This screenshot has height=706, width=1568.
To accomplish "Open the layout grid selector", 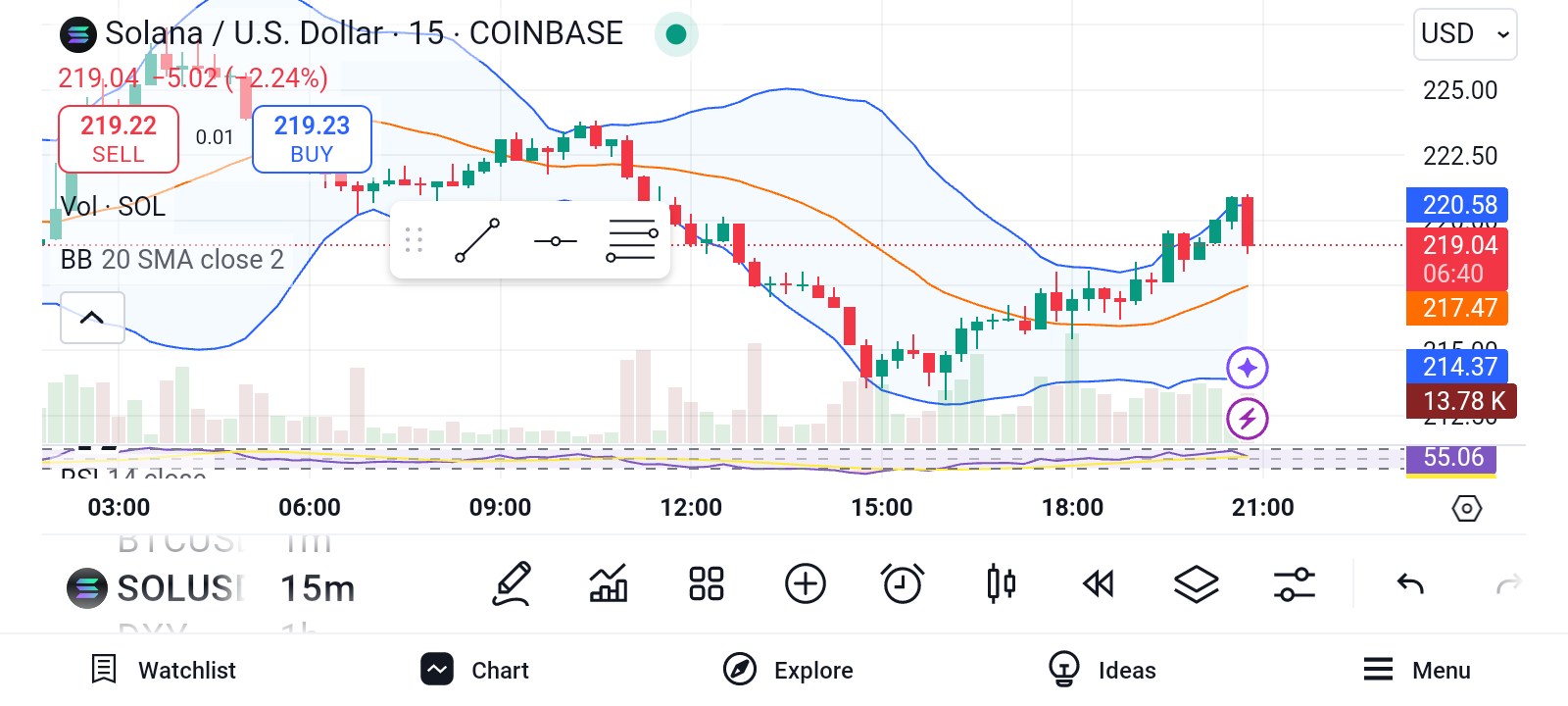I will click(707, 584).
